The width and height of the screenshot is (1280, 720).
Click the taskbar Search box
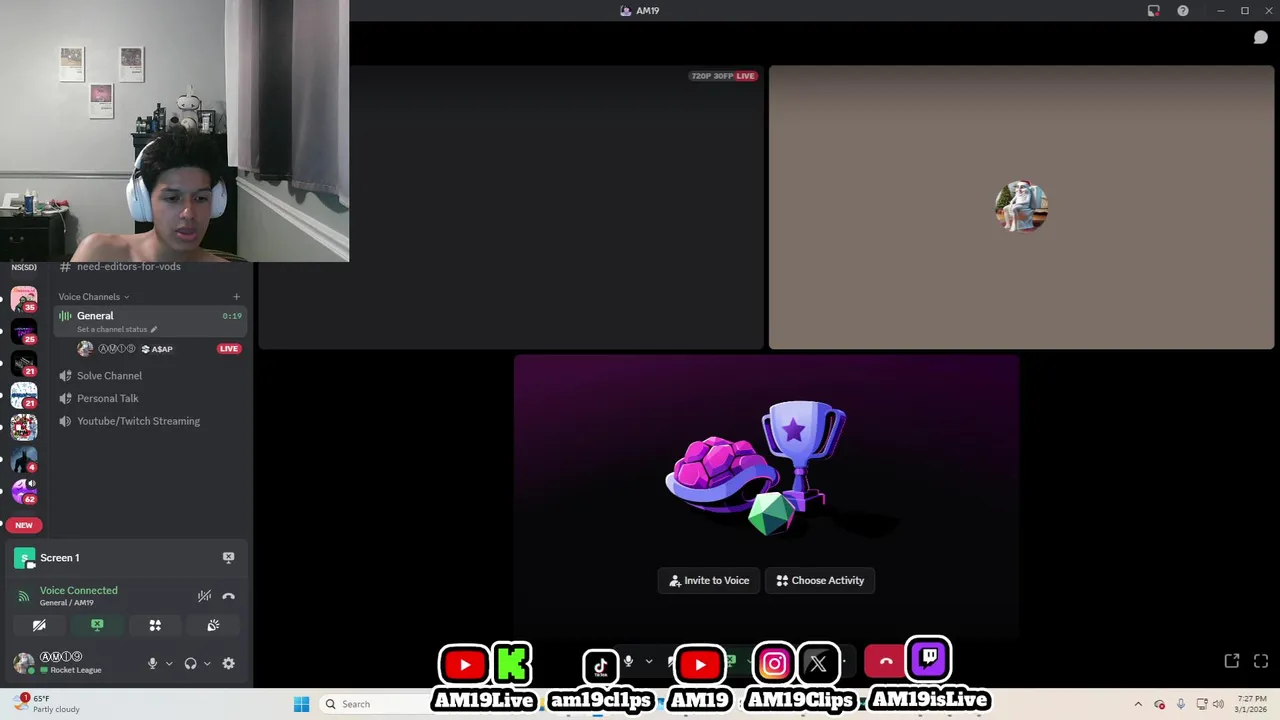point(375,704)
